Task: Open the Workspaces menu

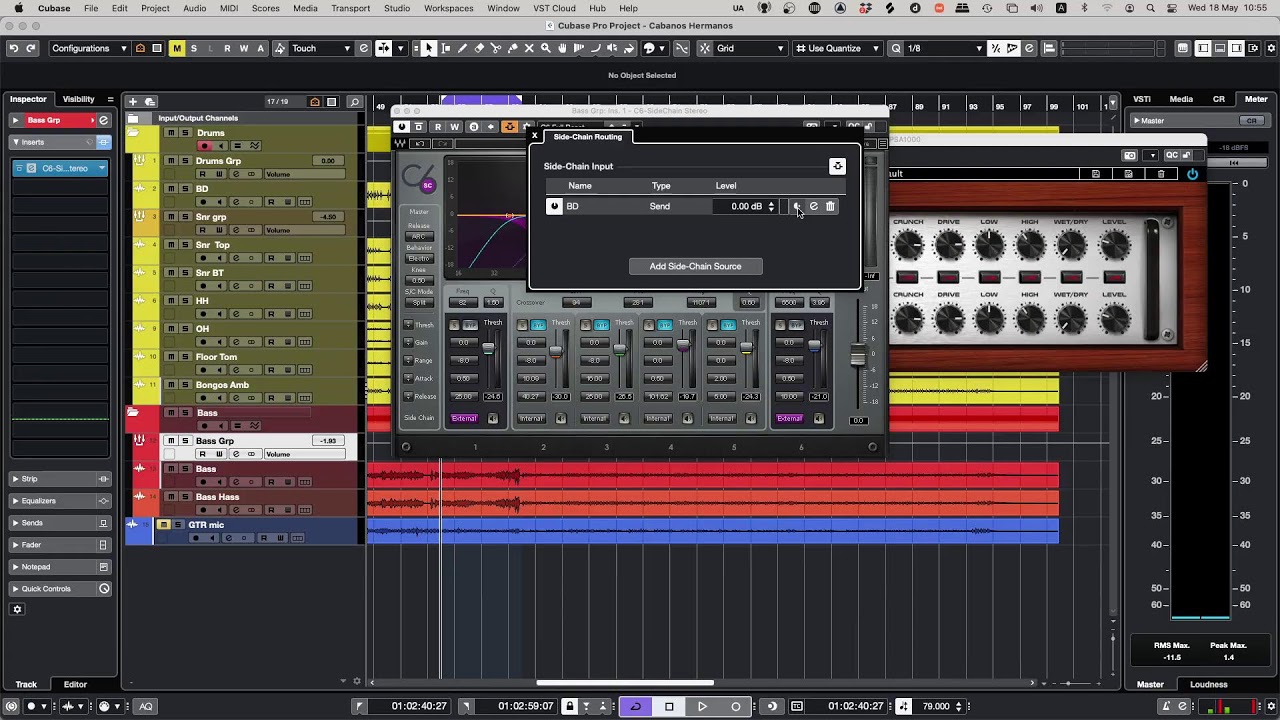Action: coord(448,8)
